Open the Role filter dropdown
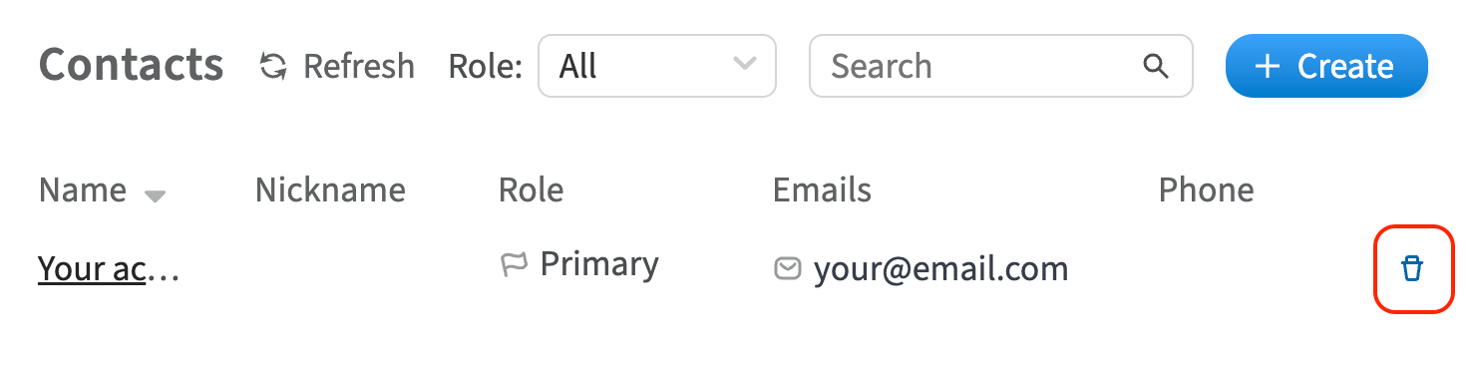 point(657,66)
